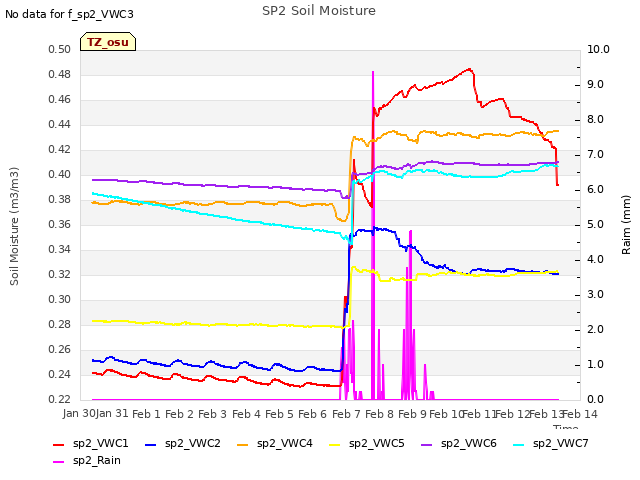Click the sp2_VWC4 legend entry
The image size is (640, 480).
(275, 443)
